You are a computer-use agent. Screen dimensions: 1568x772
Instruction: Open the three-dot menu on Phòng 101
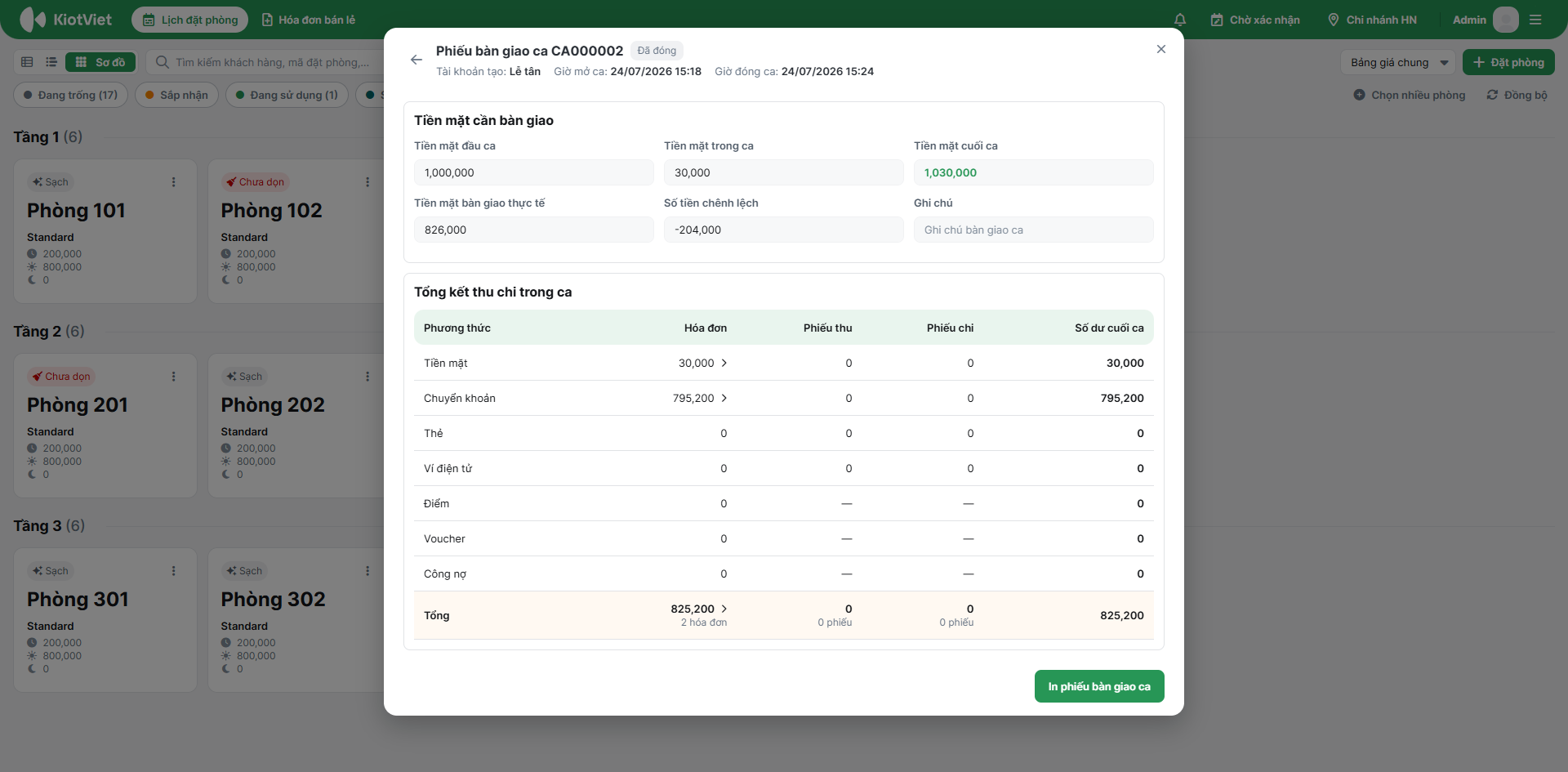point(173,182)
